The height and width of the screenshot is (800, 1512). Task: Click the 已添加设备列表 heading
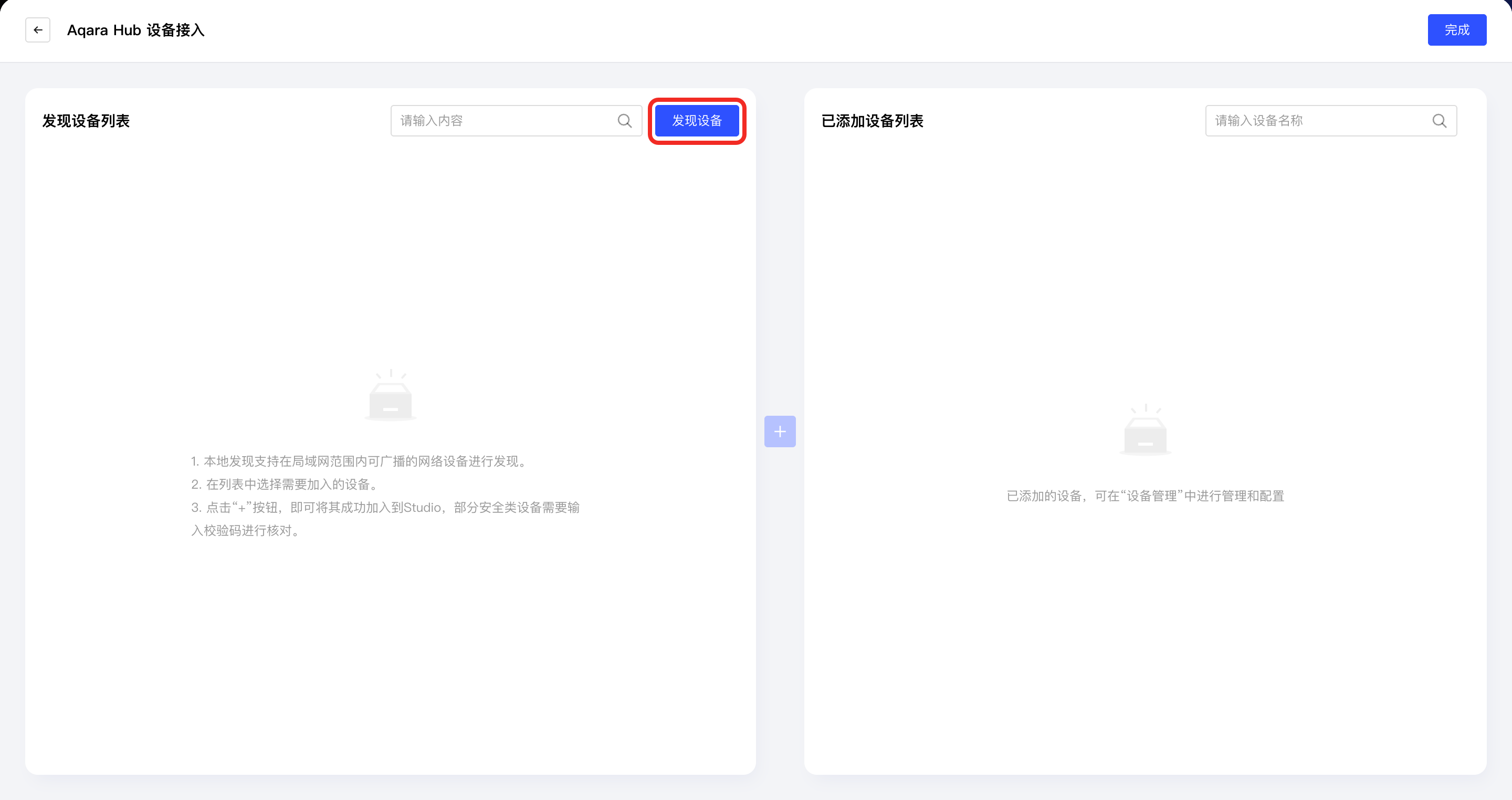(x=872, y=121)
